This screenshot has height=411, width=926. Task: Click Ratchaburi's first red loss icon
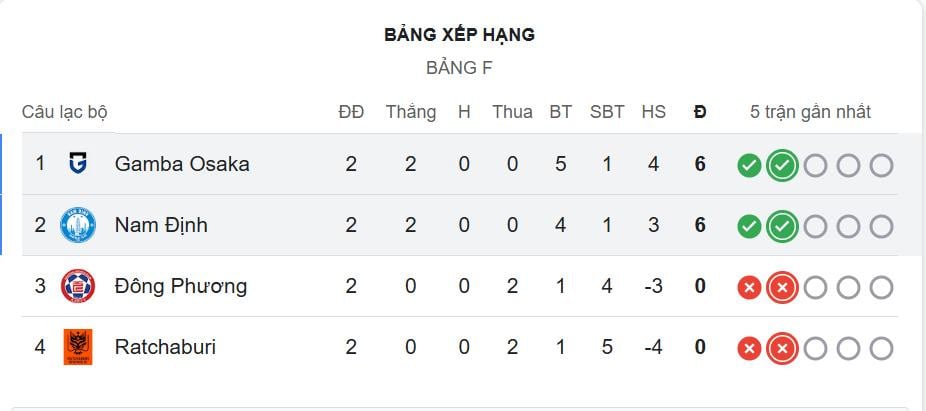[749, 349]
